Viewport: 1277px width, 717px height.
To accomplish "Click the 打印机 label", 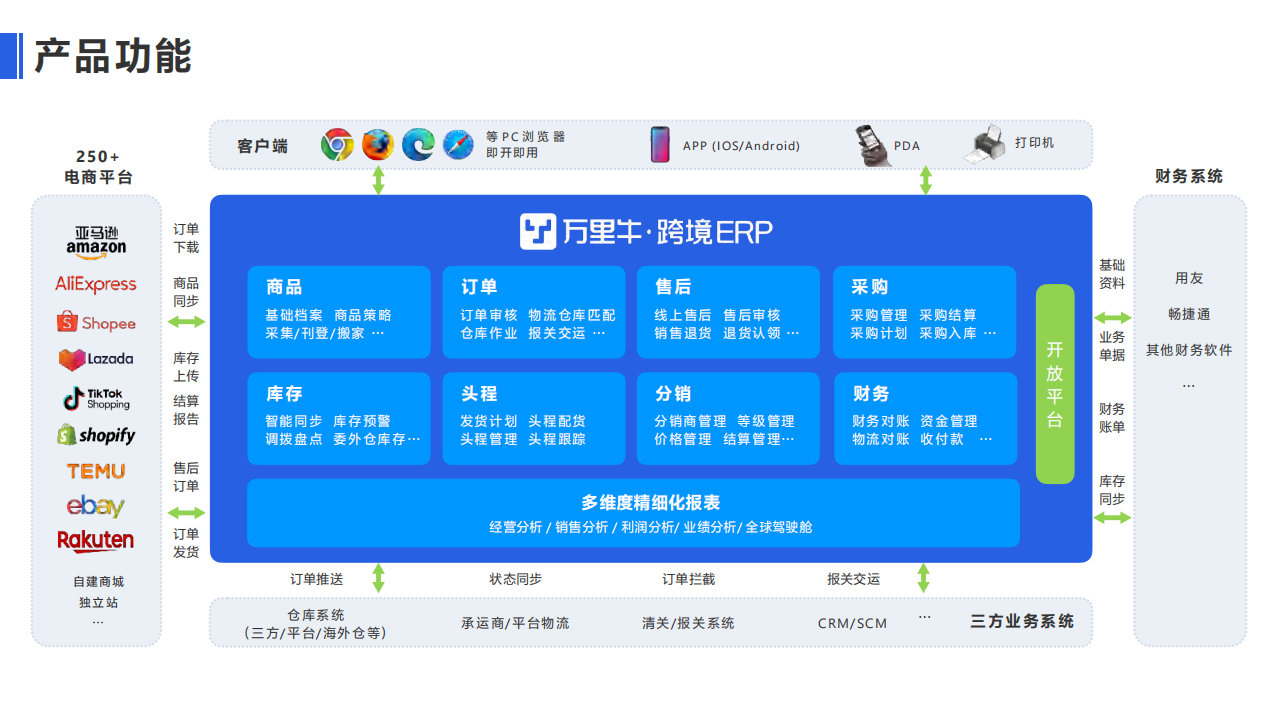I will (1034, 143).
